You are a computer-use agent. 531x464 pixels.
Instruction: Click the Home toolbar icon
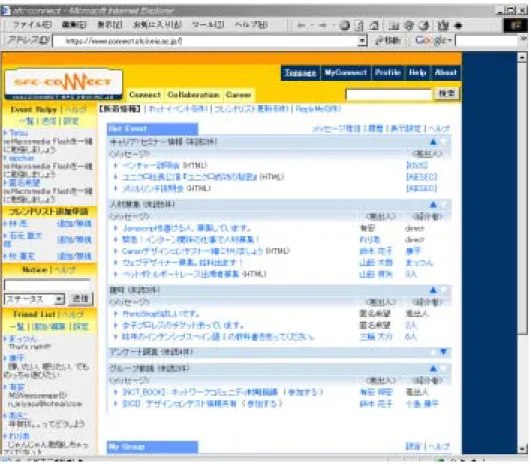click(x=374, y=25)
